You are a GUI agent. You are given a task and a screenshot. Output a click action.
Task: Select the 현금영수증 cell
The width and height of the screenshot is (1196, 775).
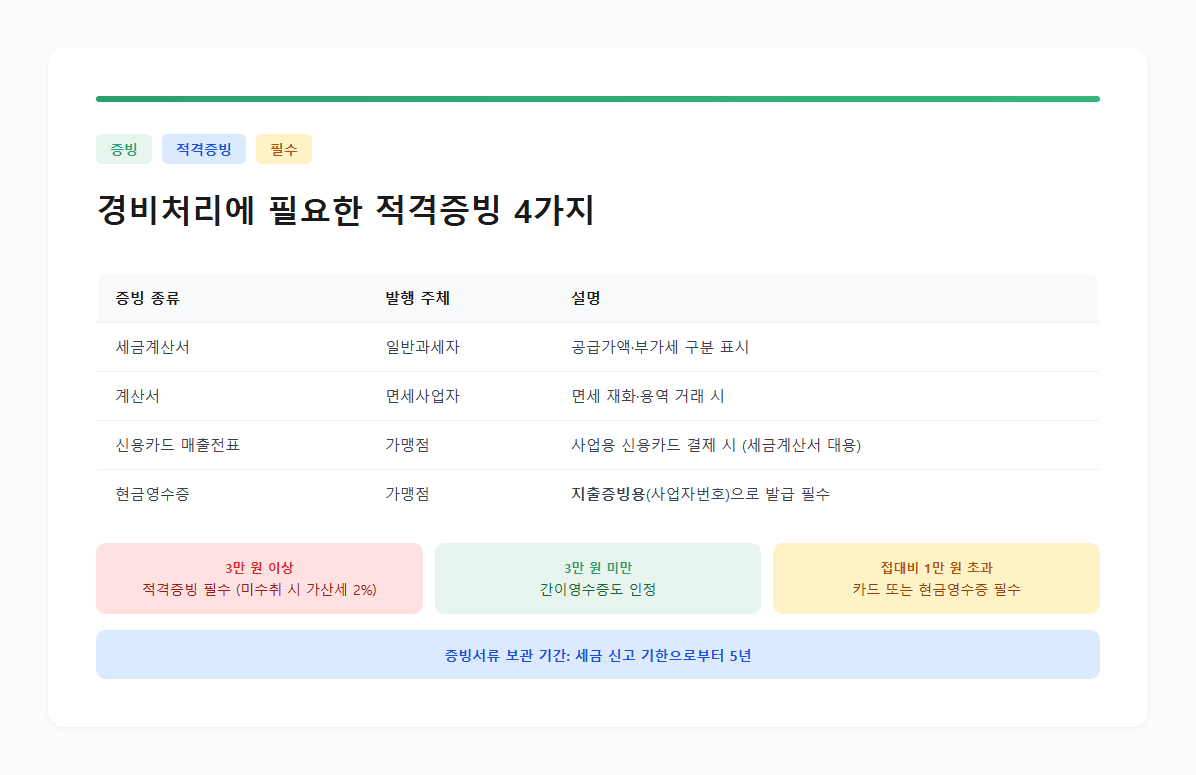pos(153,494)
